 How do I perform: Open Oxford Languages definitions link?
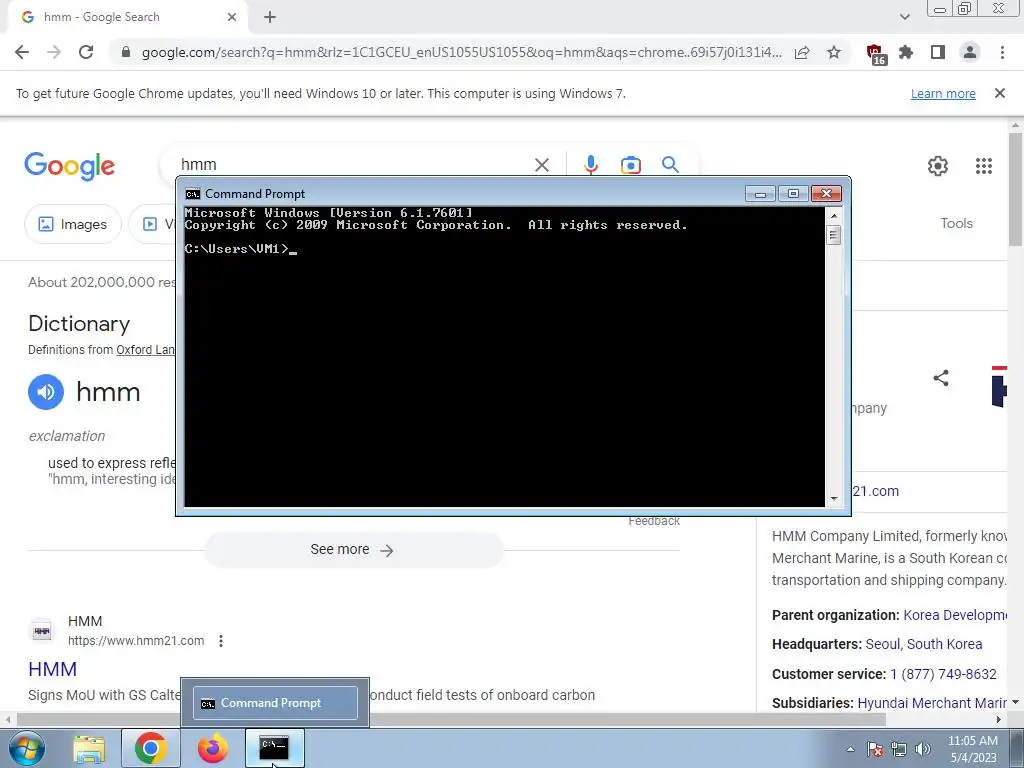[x=146, y=350]
